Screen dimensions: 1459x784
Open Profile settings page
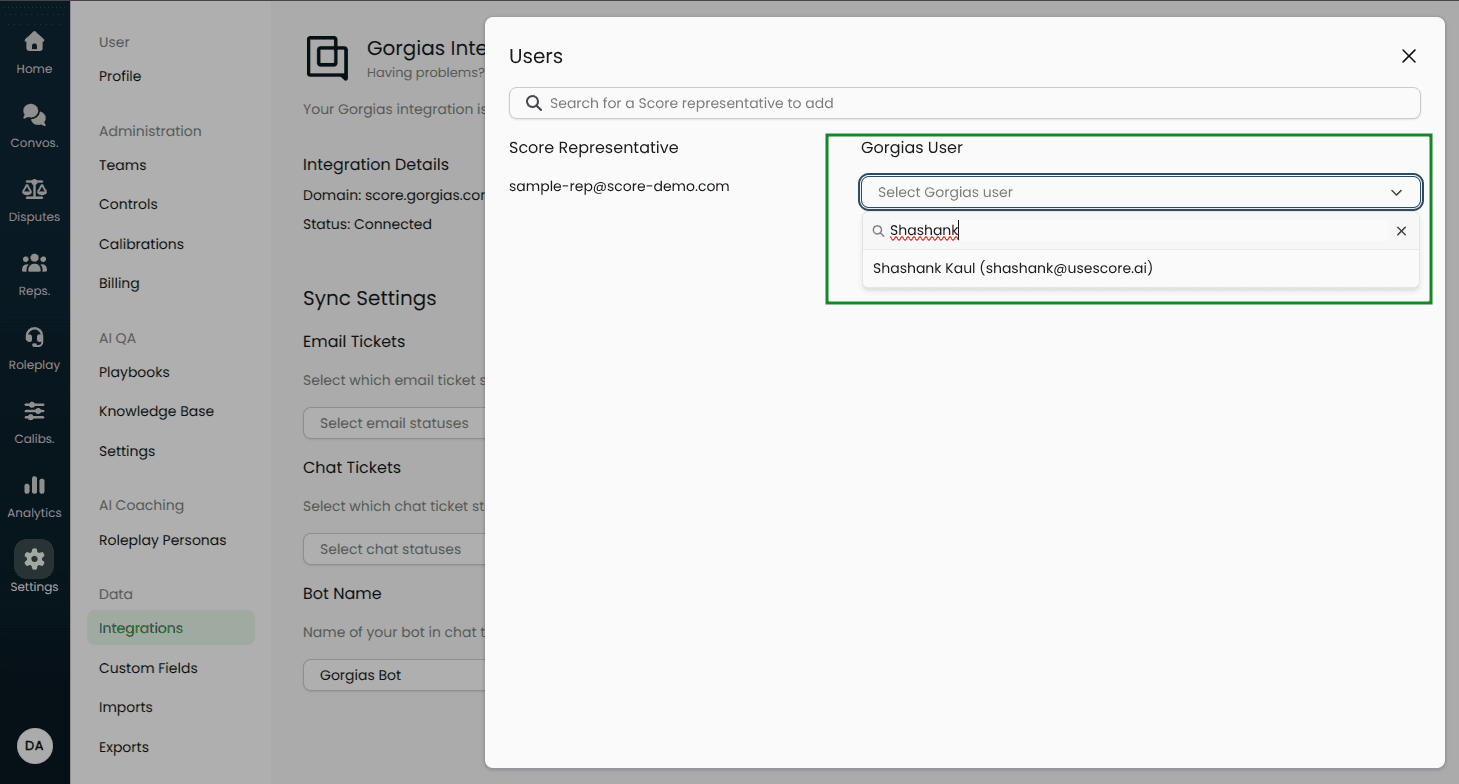point(120,76)
